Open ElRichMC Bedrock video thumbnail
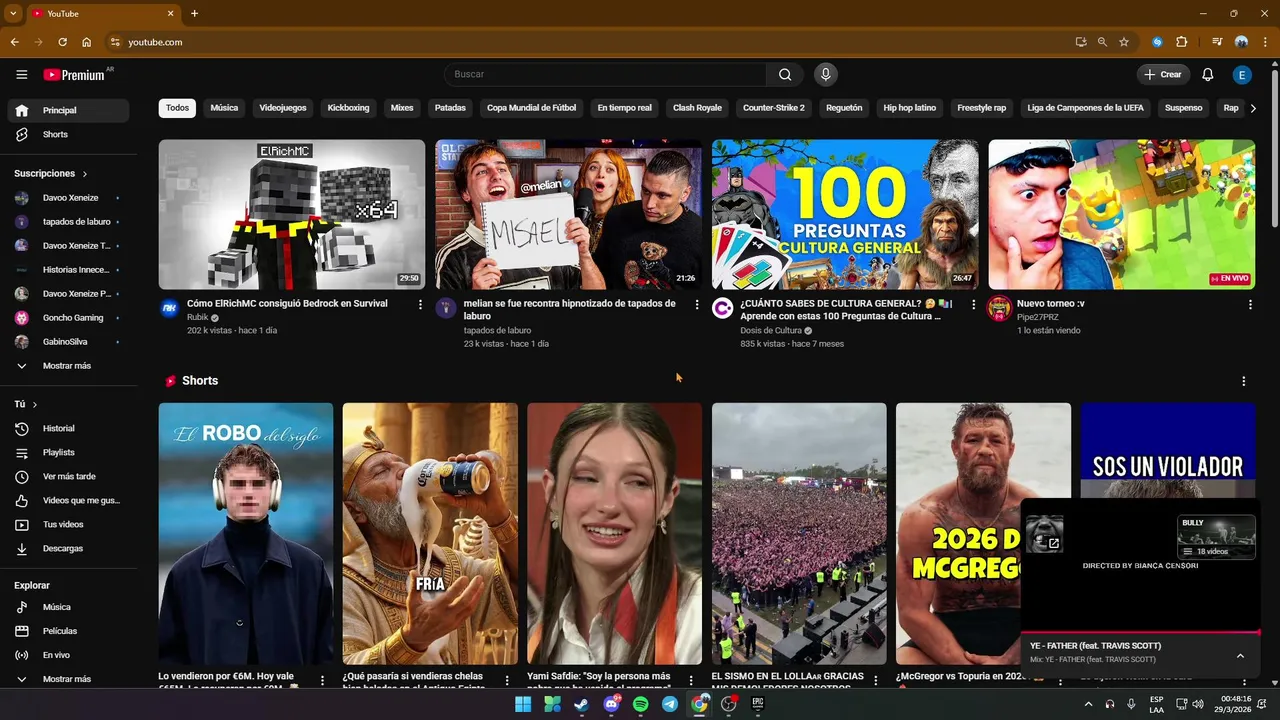The height and width of the screenshot is (720, 1280). tap(292, 214)
